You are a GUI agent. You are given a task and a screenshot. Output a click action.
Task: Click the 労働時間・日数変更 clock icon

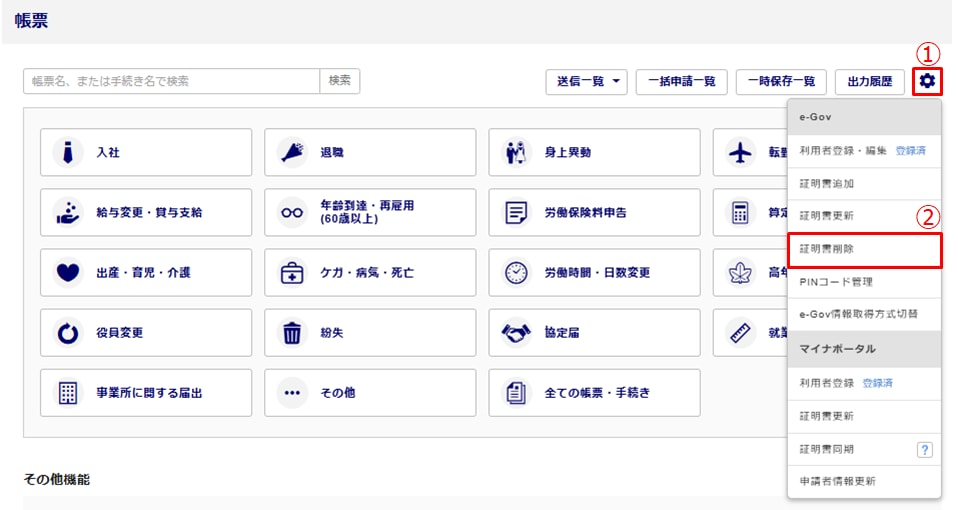(x=516, y=273)
